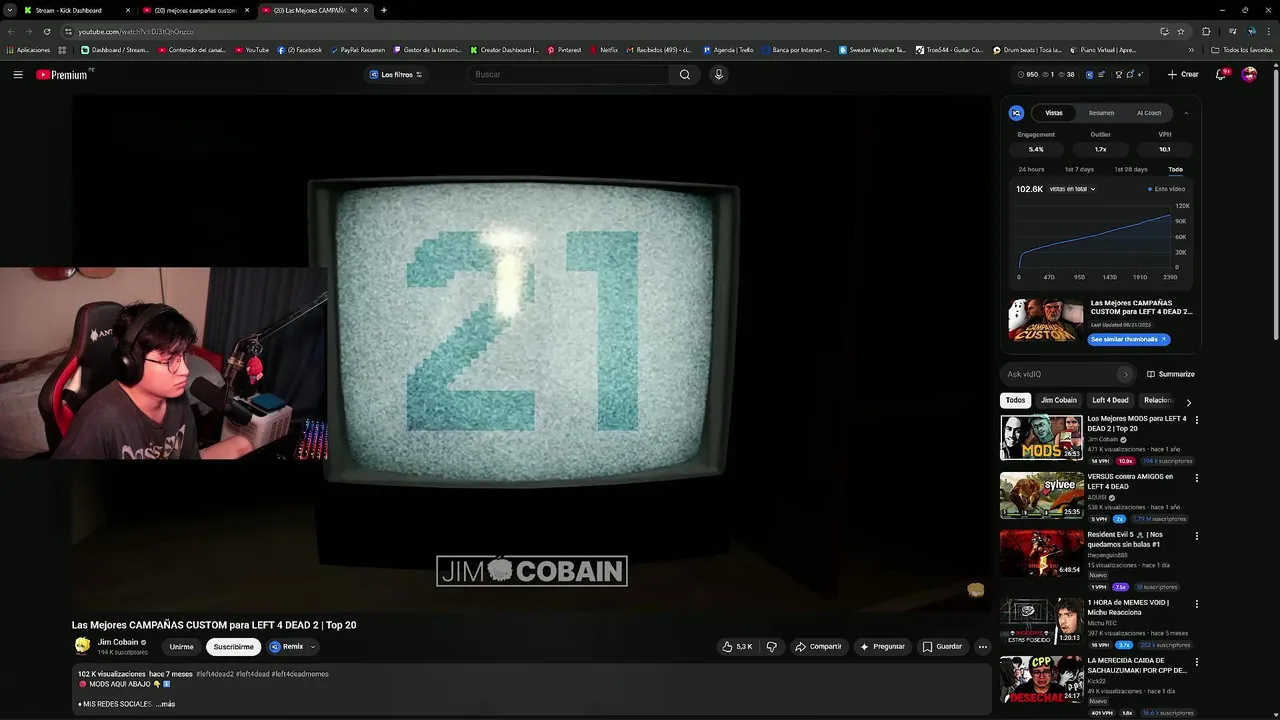Open the YouTube hamburger guide menu

pos(18,75)
